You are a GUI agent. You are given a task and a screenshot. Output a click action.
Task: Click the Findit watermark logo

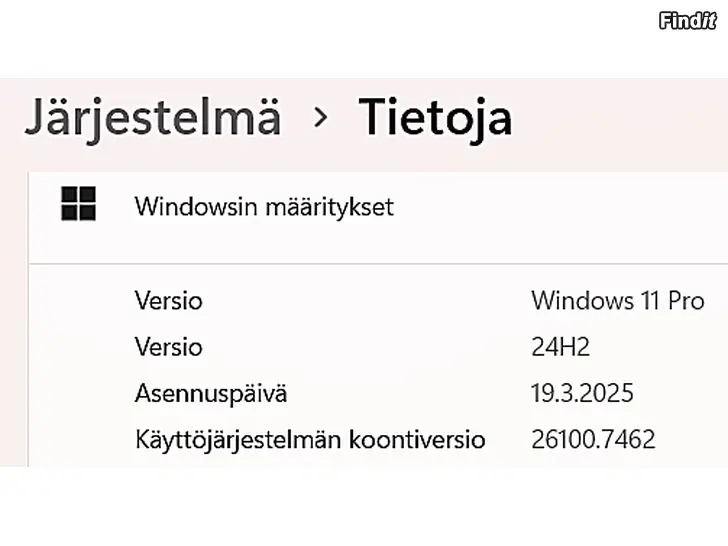(688, 21)
